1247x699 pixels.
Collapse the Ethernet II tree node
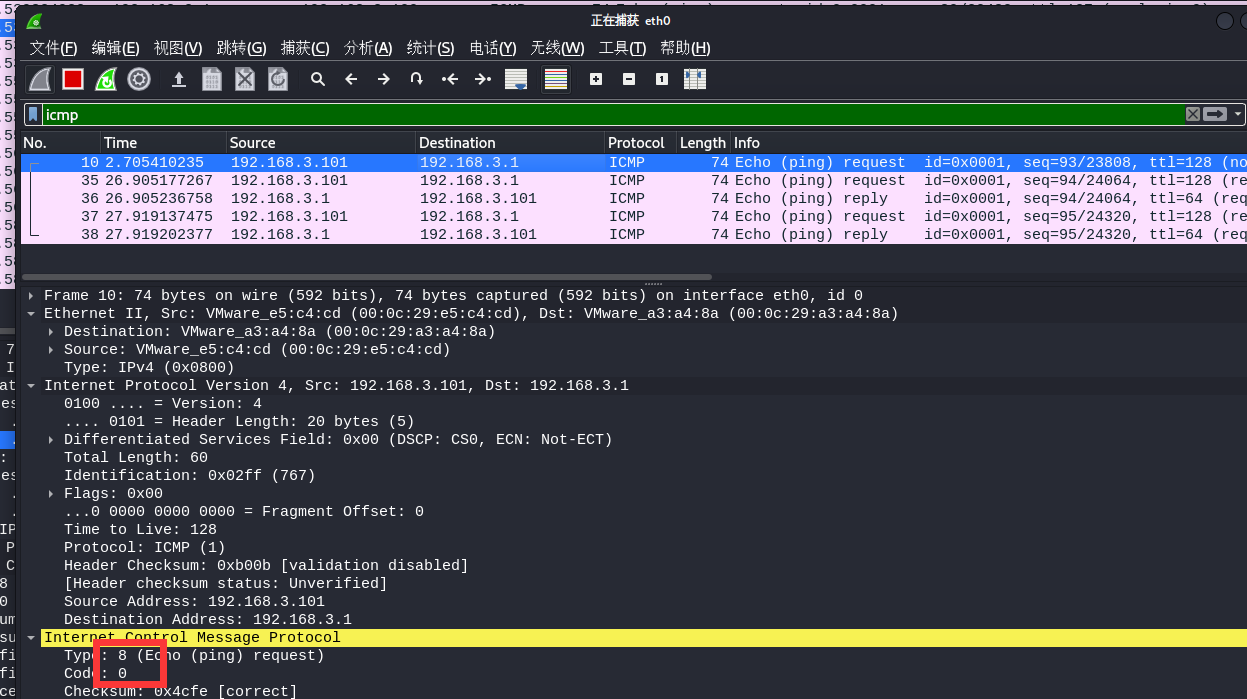(x=31, y=314)
